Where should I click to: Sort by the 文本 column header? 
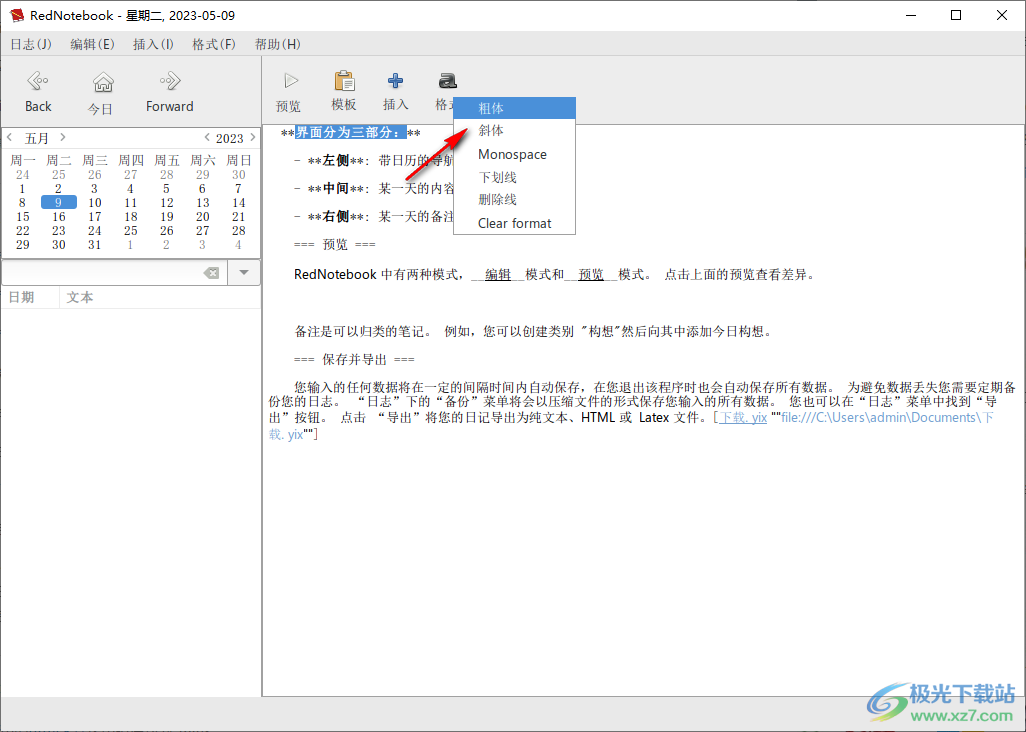pos(160,297)
